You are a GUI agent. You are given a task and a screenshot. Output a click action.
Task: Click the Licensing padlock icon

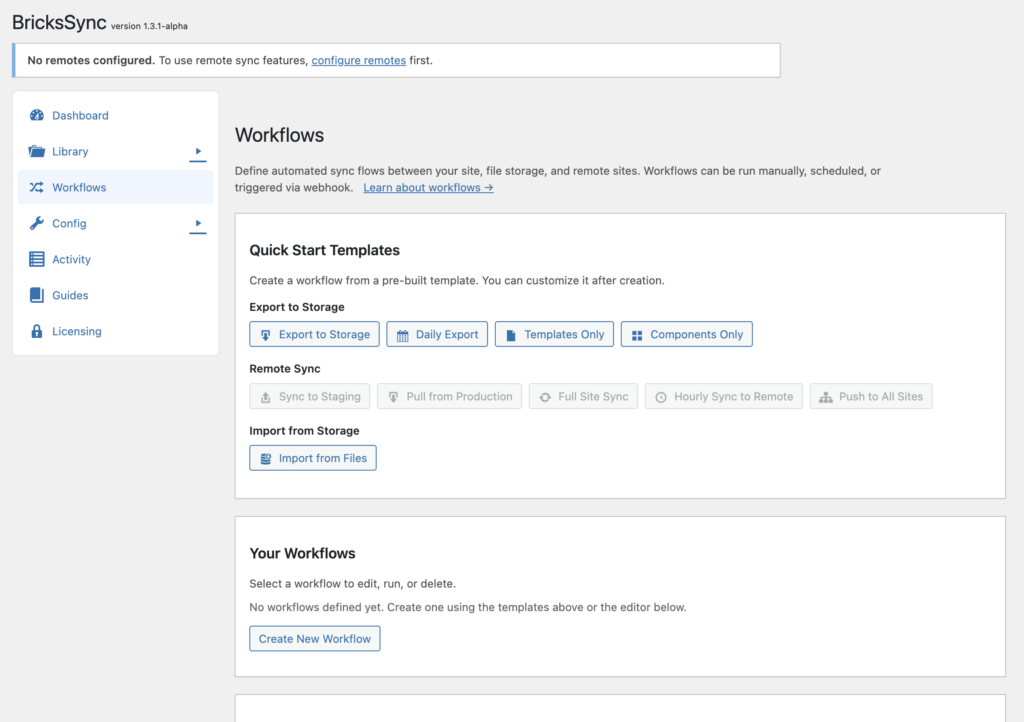37,332
